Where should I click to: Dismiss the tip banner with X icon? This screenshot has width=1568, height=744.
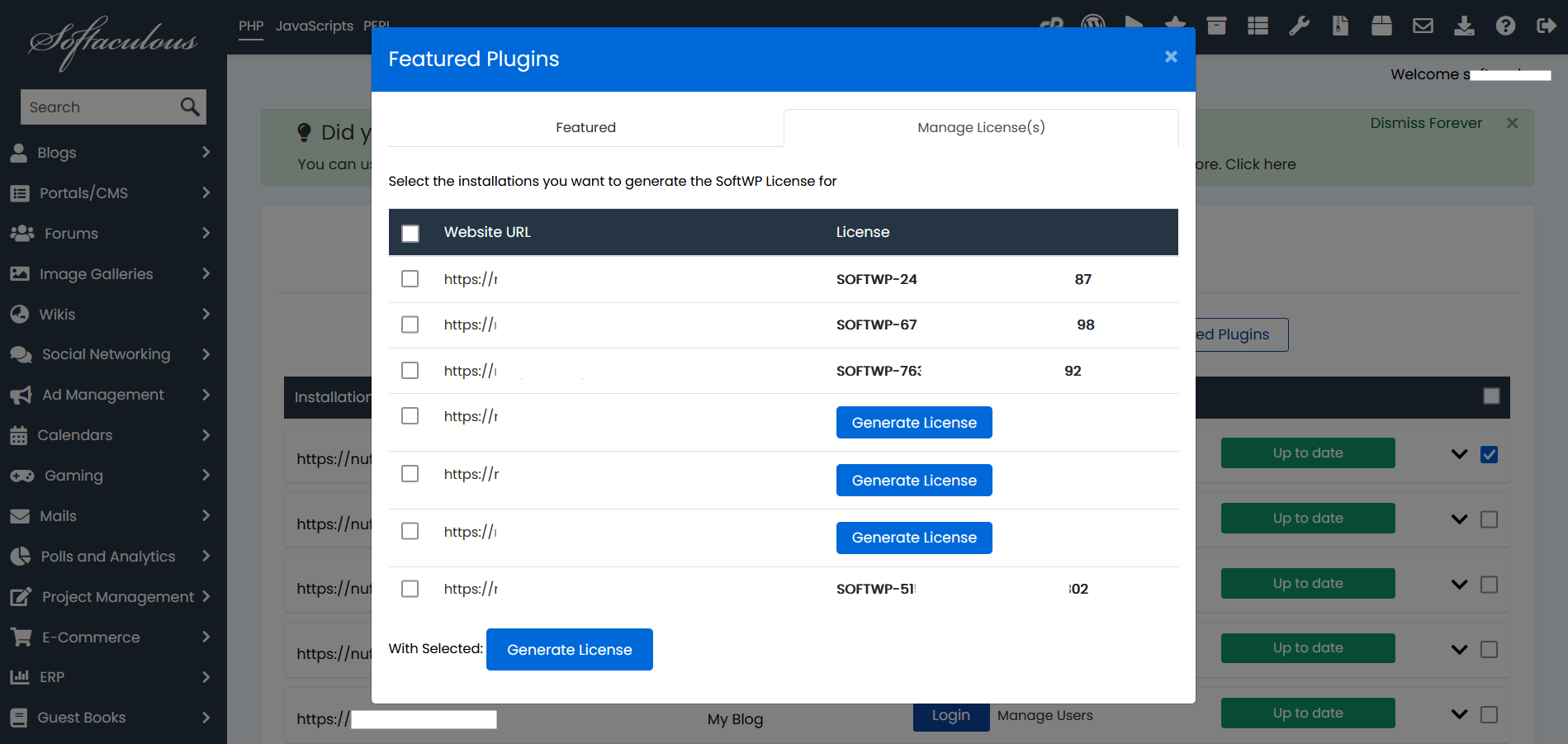pos(1512,123)
